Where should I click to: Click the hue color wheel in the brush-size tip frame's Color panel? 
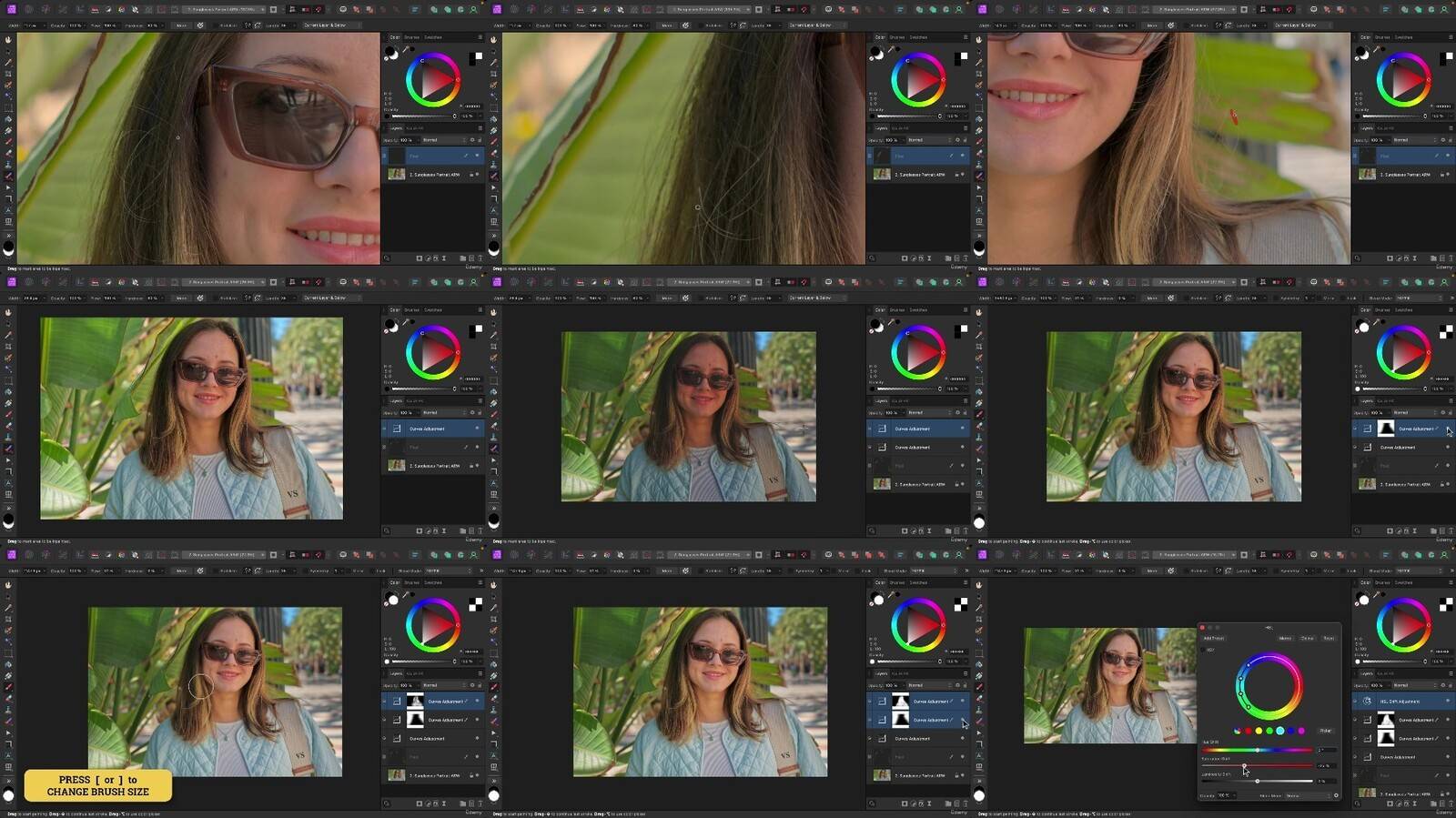[433, 625]
